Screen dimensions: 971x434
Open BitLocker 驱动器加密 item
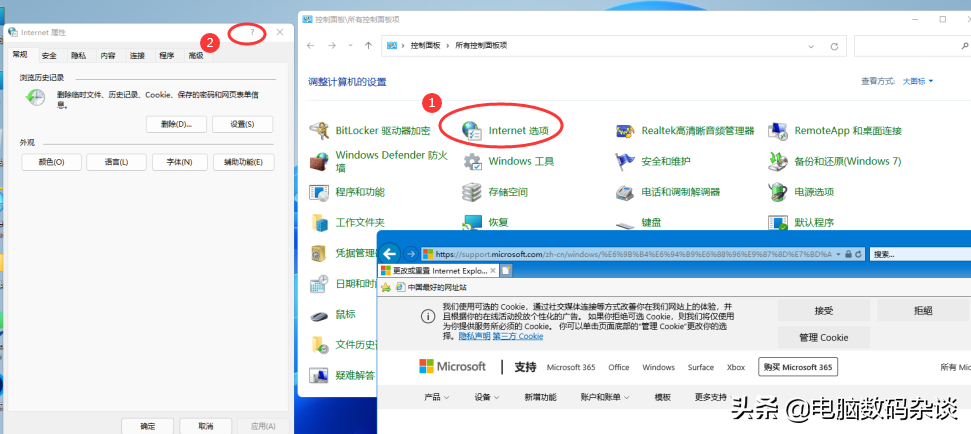pyautogui.click(x=370, y=131)
